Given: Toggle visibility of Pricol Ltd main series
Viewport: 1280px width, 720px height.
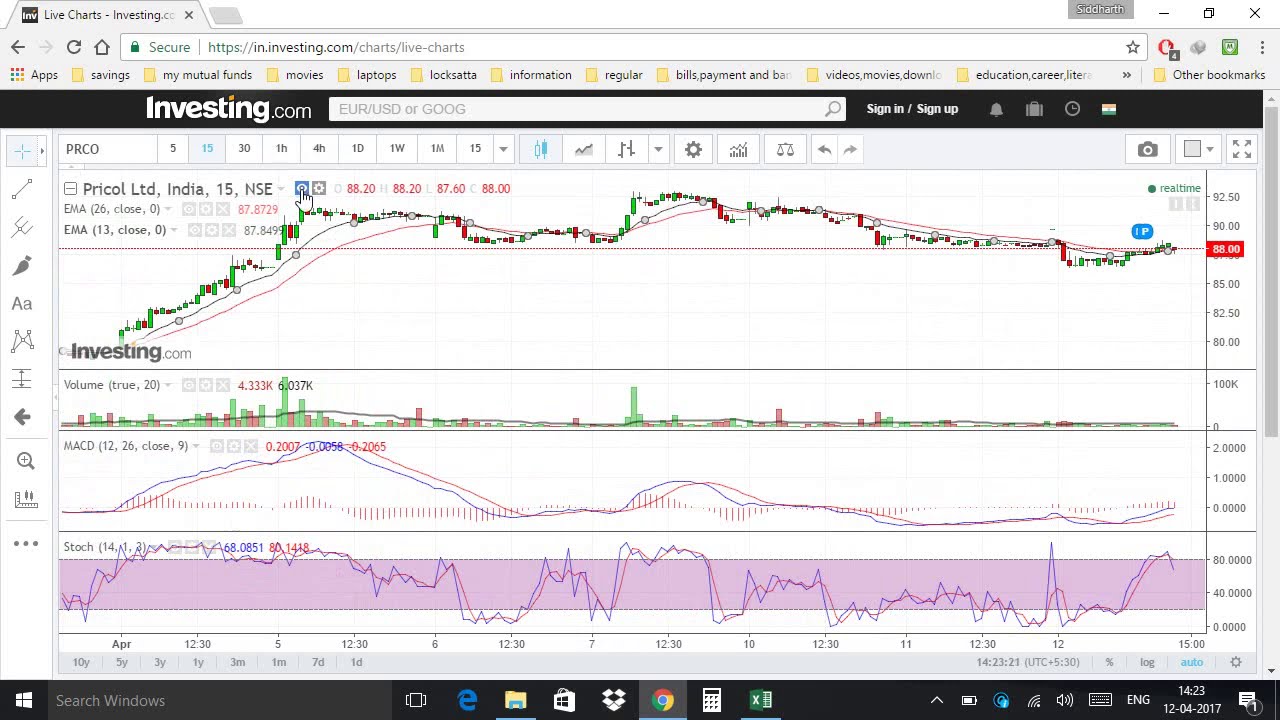Looking at the screenshot, I should (x=302, y=188).
